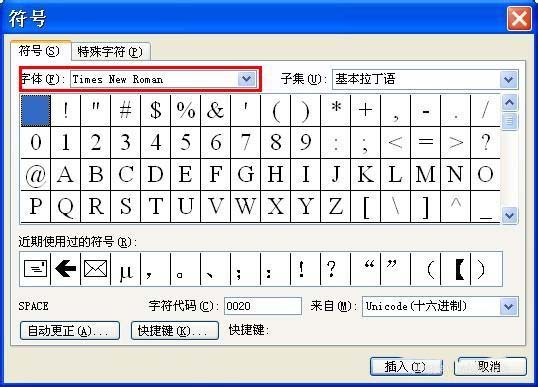The width and height of the screenshot is (538, 387).
Task: Open the subset (子集) dropdown arrow
Action: (x=509, y=79)
